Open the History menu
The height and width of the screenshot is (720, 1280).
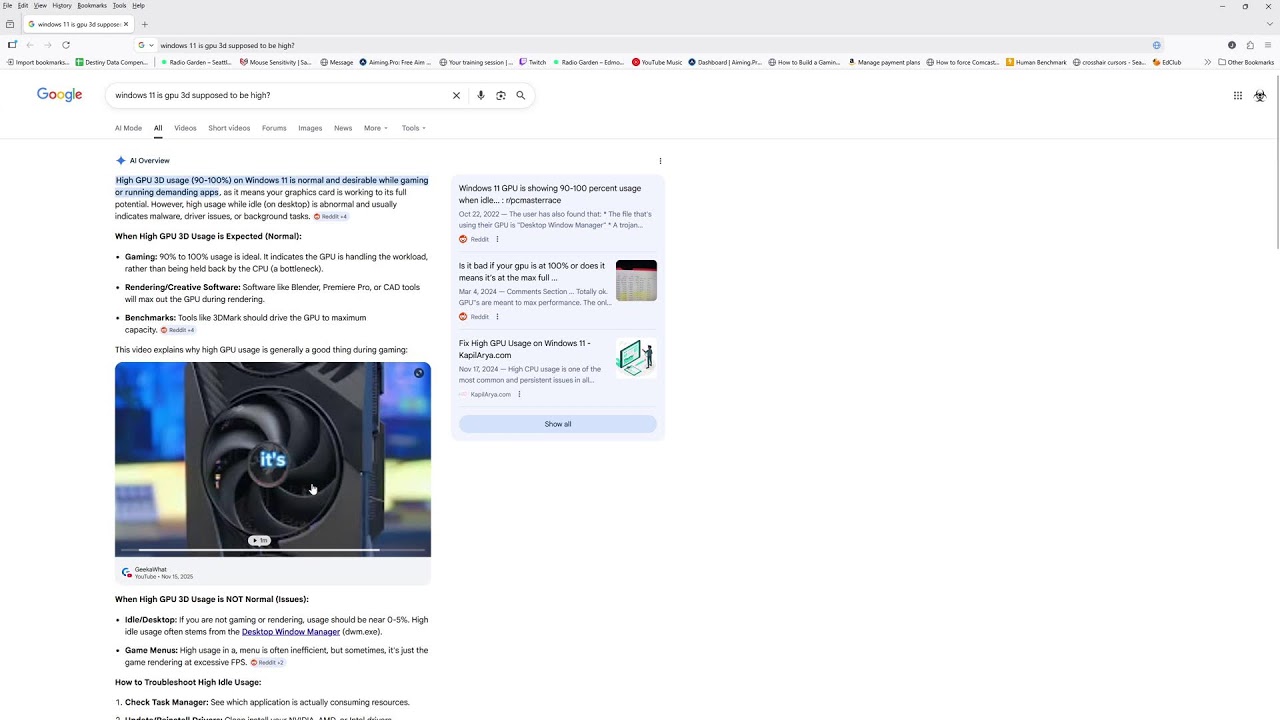point(62,5)
